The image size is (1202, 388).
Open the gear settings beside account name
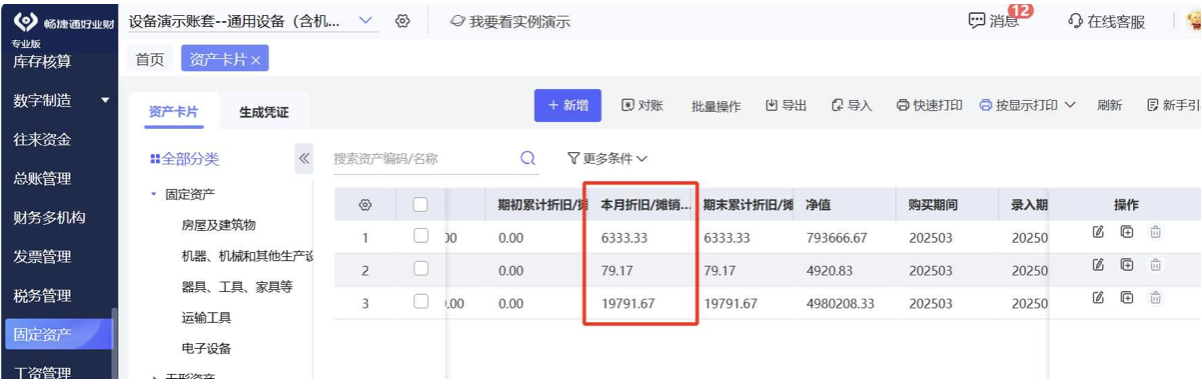pyautogui.click(x=403, y=21)
